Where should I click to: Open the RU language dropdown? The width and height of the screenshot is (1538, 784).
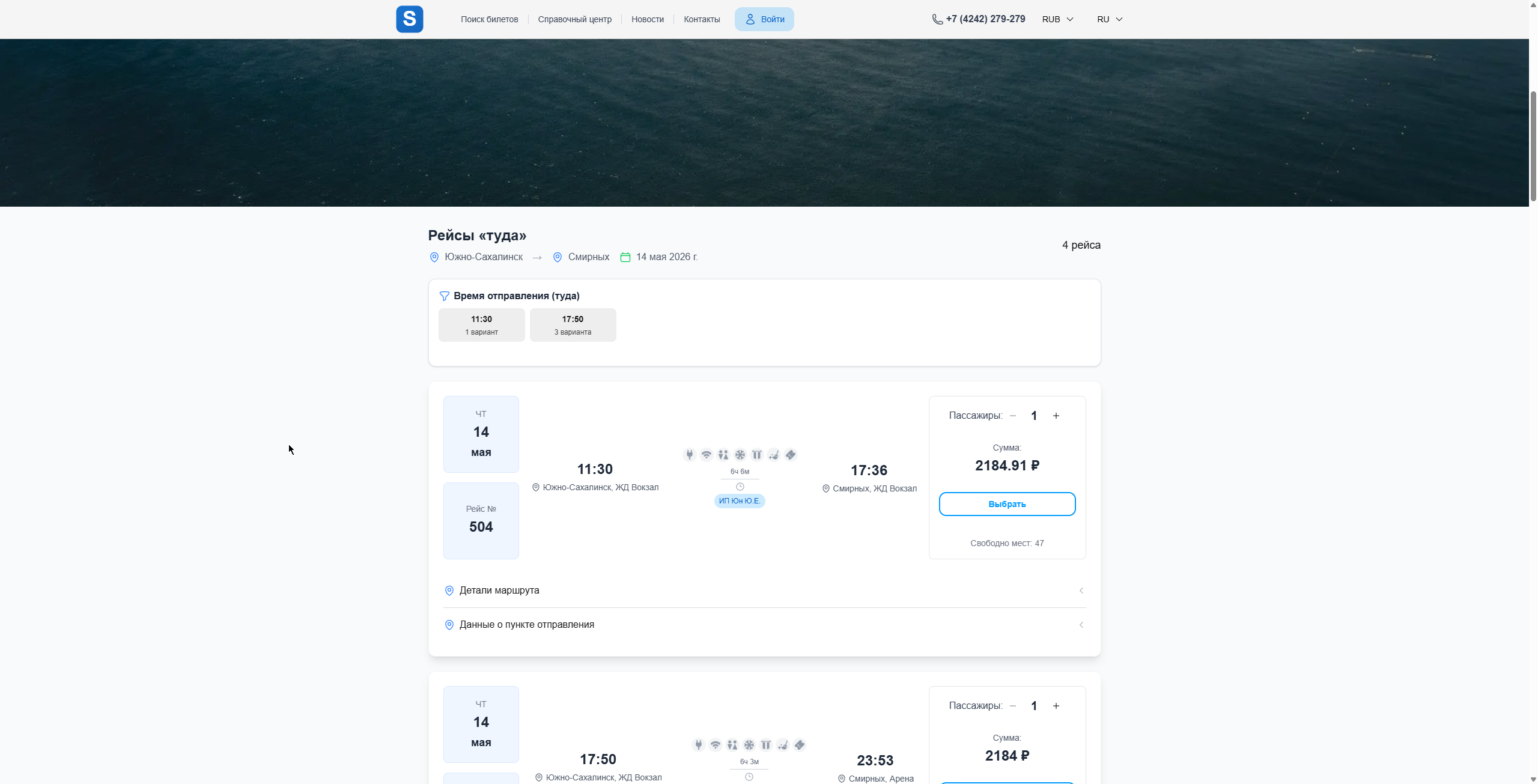[x=1109, y=19]
